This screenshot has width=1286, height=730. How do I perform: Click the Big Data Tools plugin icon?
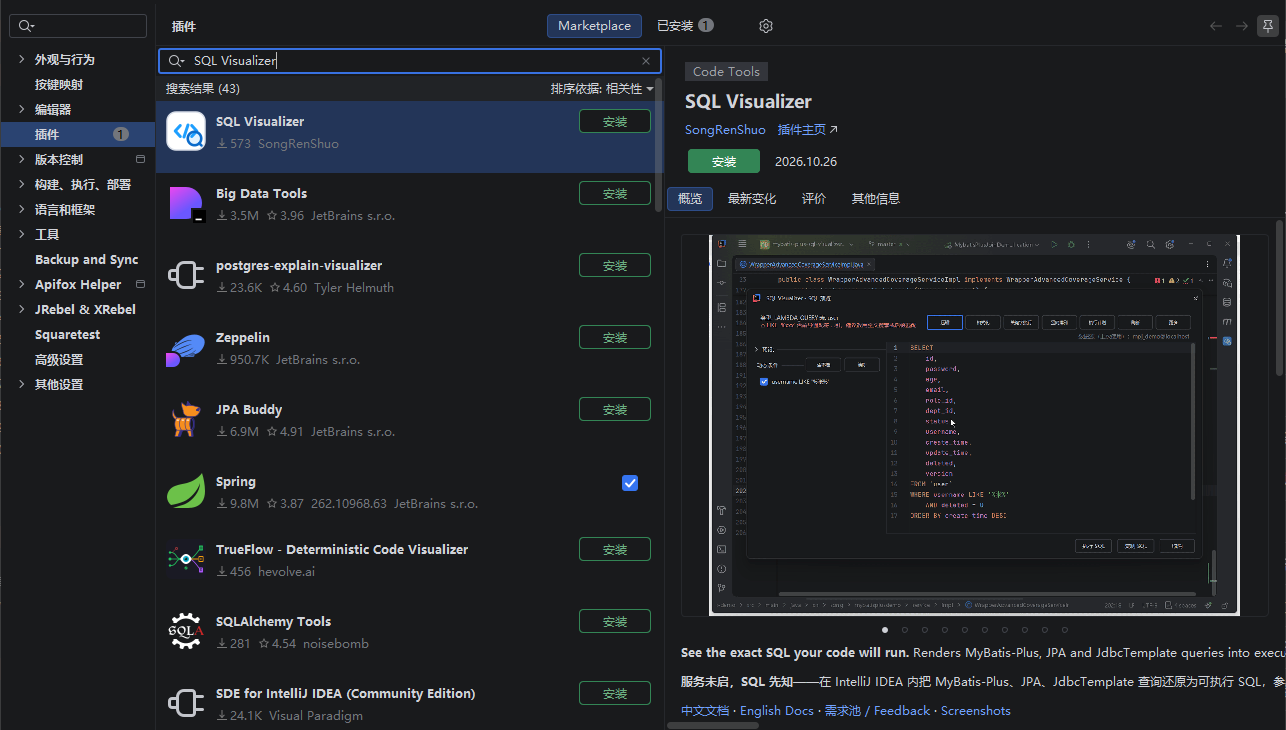[x=186, y=203]
